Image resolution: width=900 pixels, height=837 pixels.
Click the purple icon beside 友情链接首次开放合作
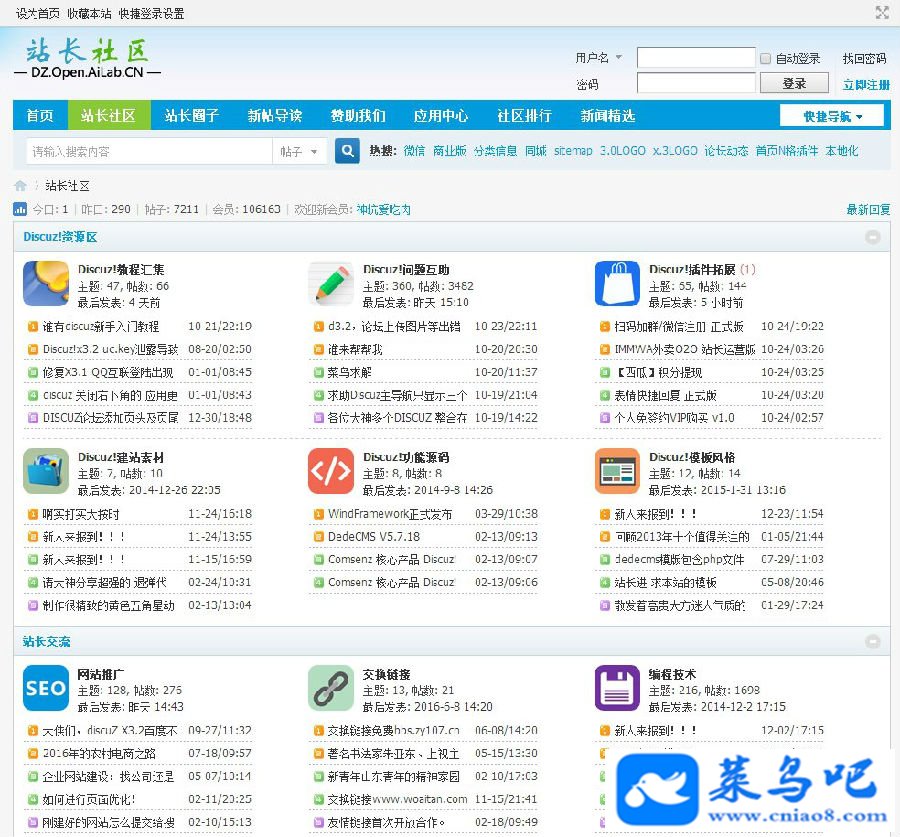pyautogui.click(x=319, y=823)
